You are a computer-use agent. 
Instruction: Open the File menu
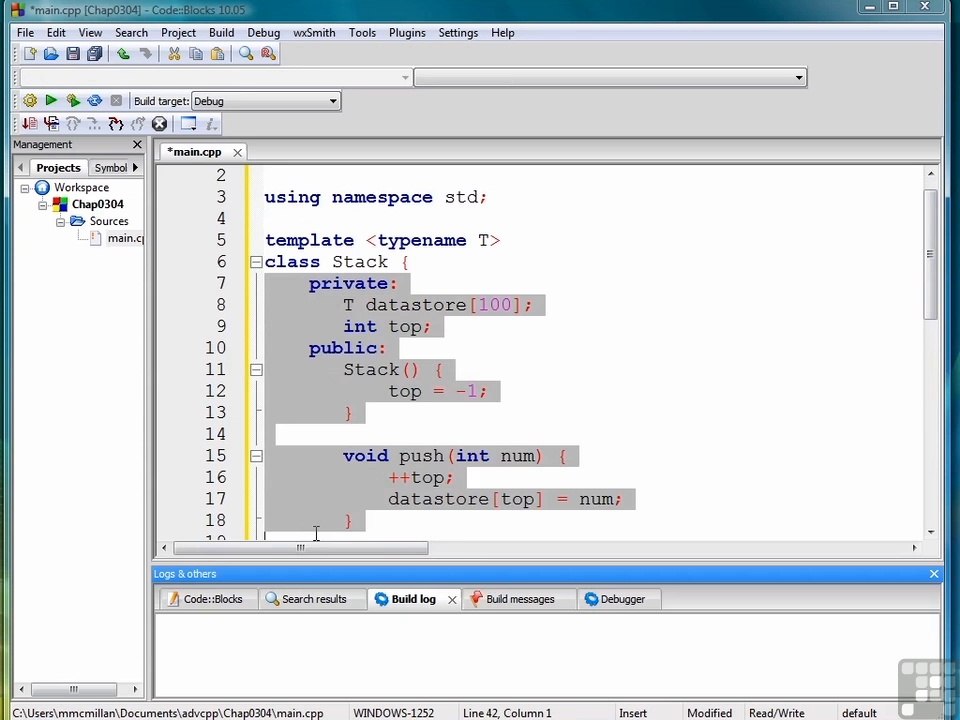click(25, 32)
